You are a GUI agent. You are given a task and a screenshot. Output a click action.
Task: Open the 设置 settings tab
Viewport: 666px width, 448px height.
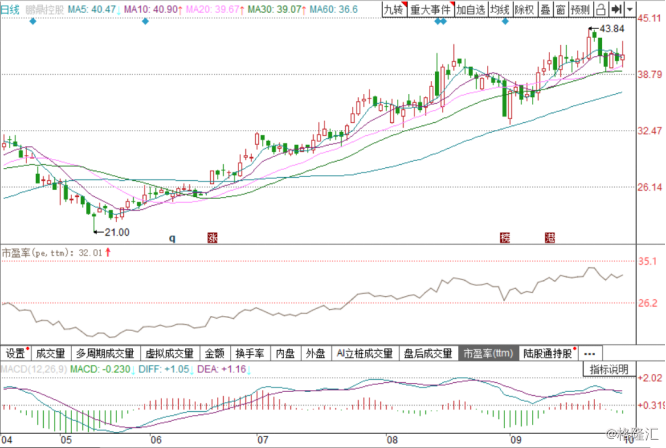[x=16, y=353]
